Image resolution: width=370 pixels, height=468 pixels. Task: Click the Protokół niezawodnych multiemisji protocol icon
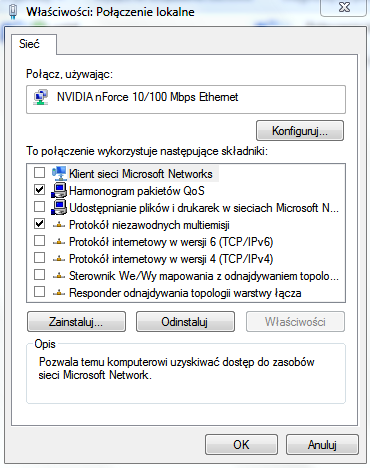click(x=59, y=225)
